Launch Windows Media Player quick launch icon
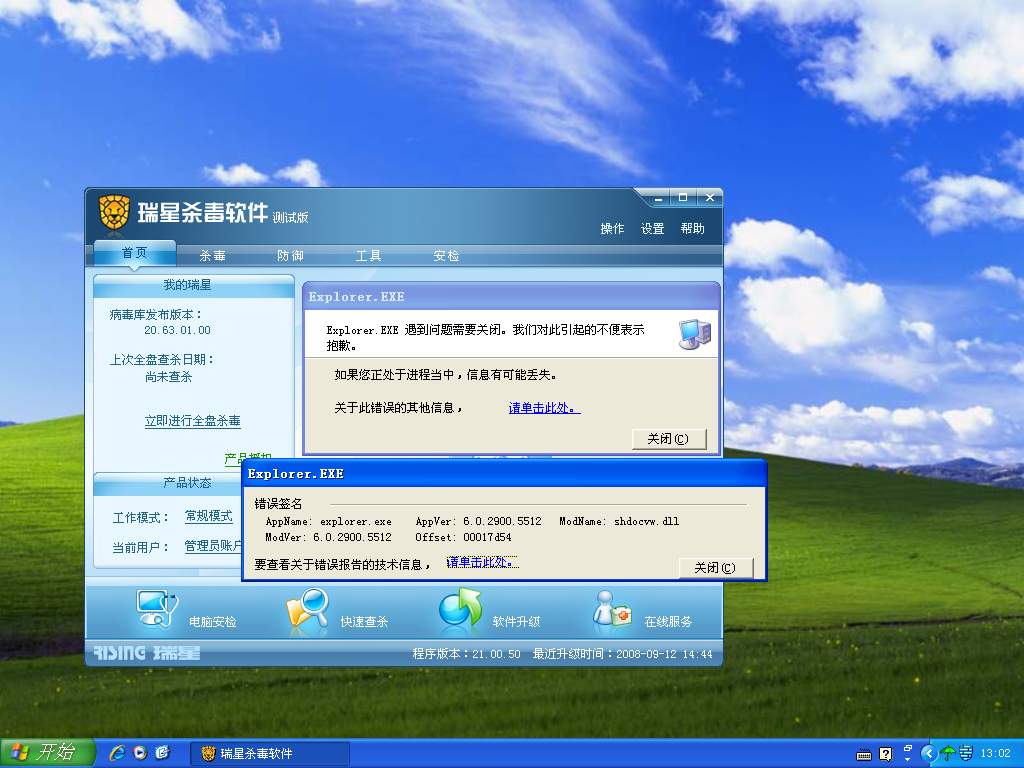Screen dimensions: 1024x768 pyautogui.click(x=140, y=753)
